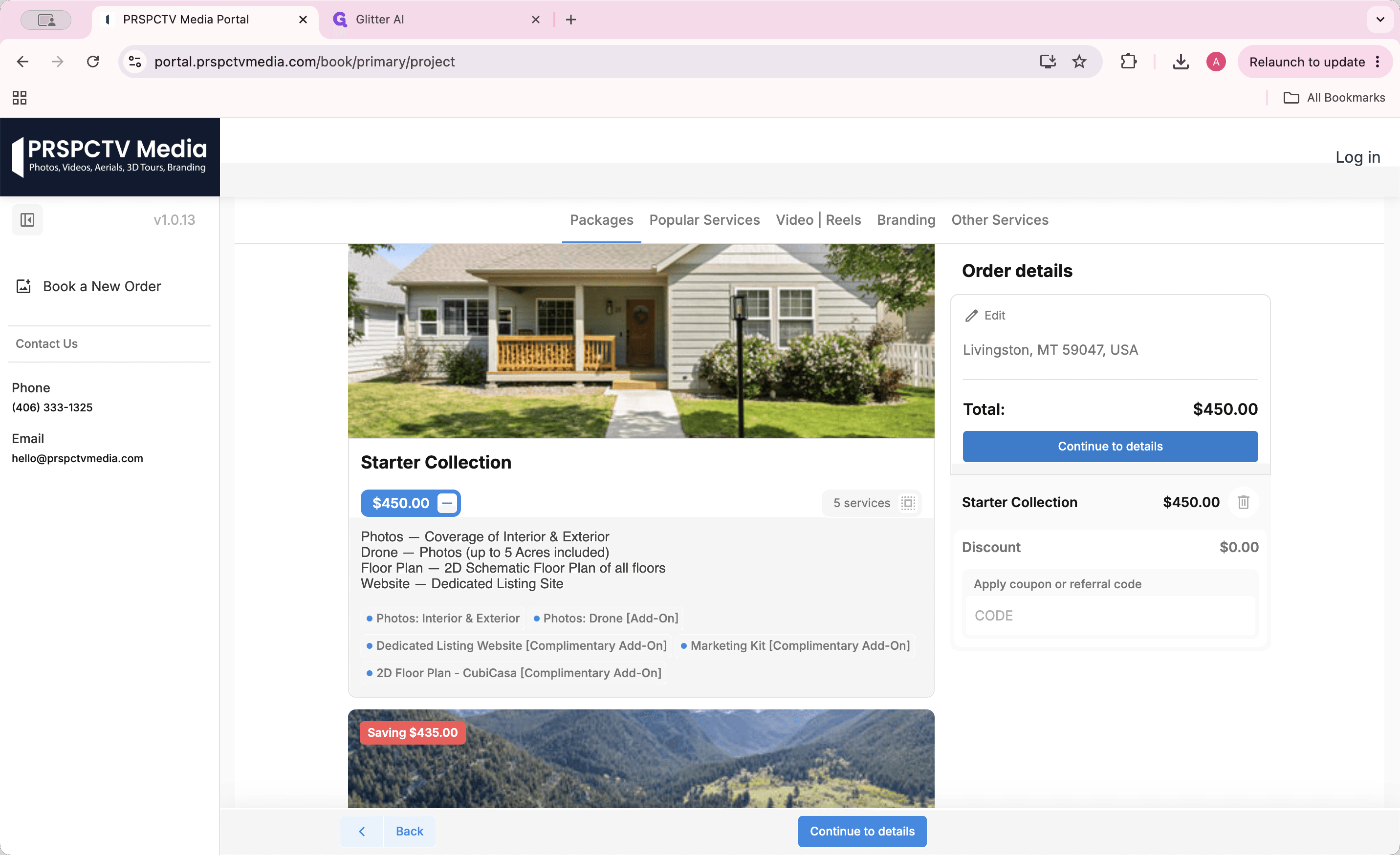
Task: Click the PRSPCTV Media logo
Action: pyautogui.click(x=109, y=157)
